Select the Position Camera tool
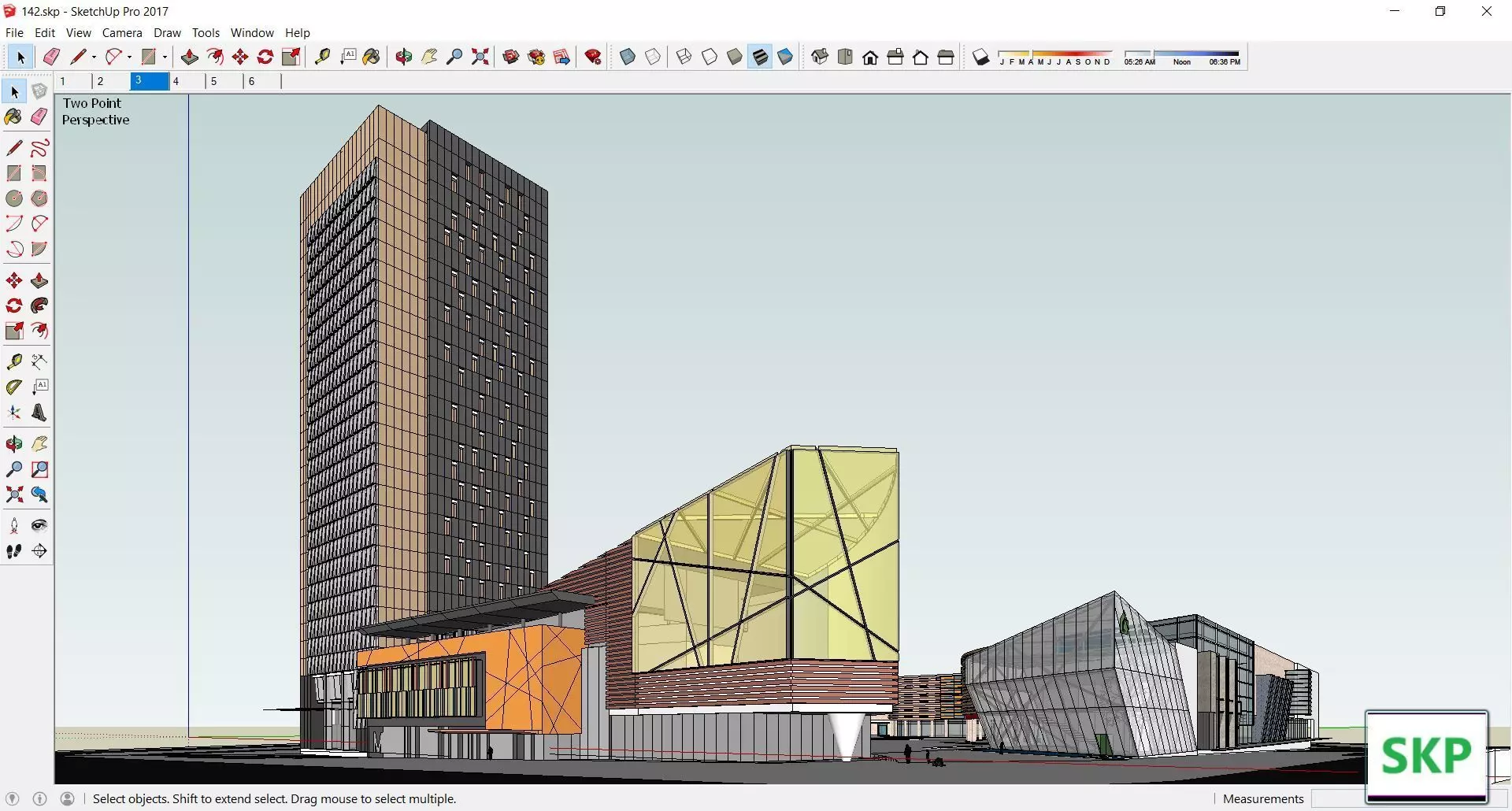1512x811 pixels. click(x=14, y=525)
